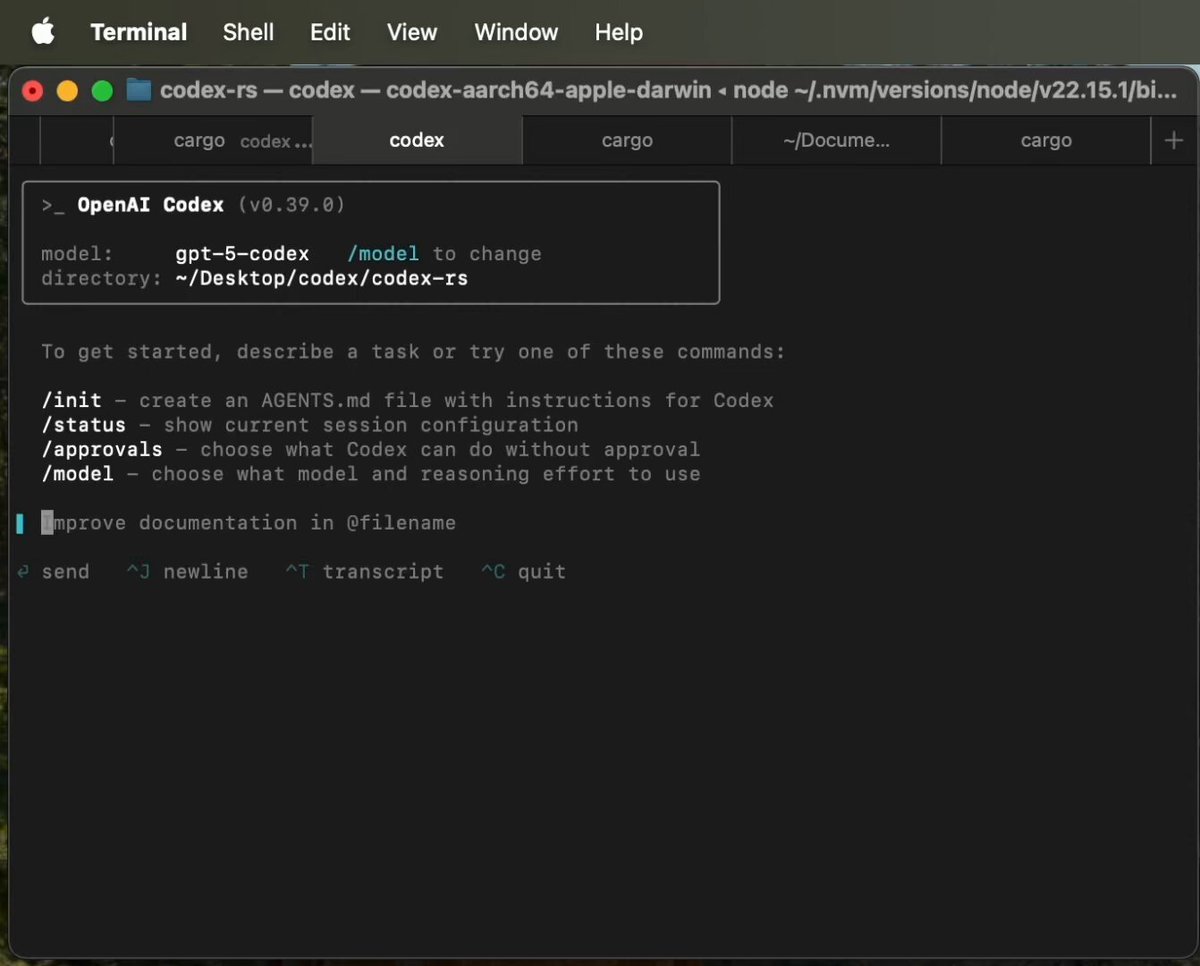Click the version text '(v0.39.0)'
Image resolution: width=1200 pixels, height=966 pixels.
pyautogui.click(x=291, y=205)
